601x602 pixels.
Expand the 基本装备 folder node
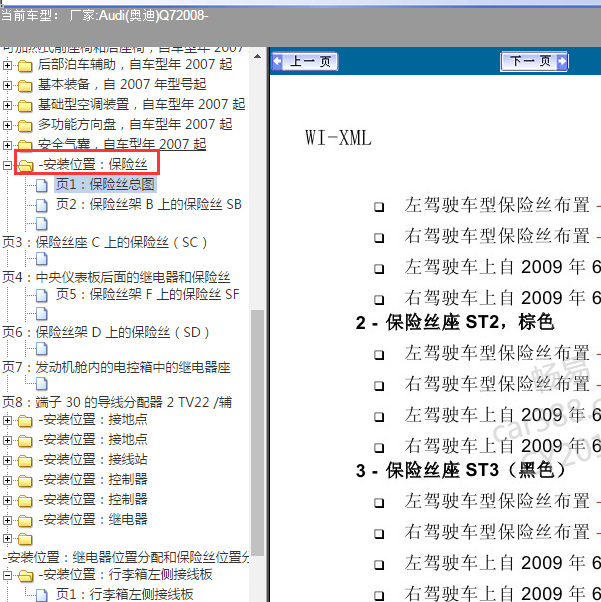[7, 85]
